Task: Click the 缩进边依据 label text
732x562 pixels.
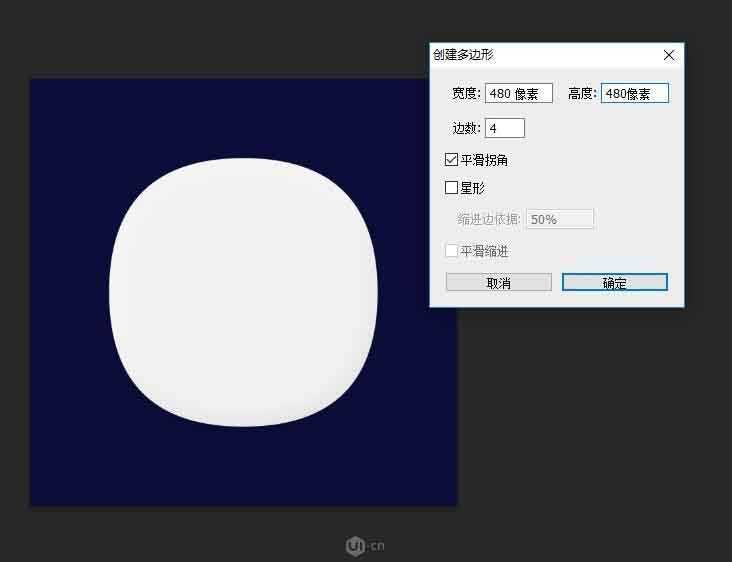Action: 489,219
